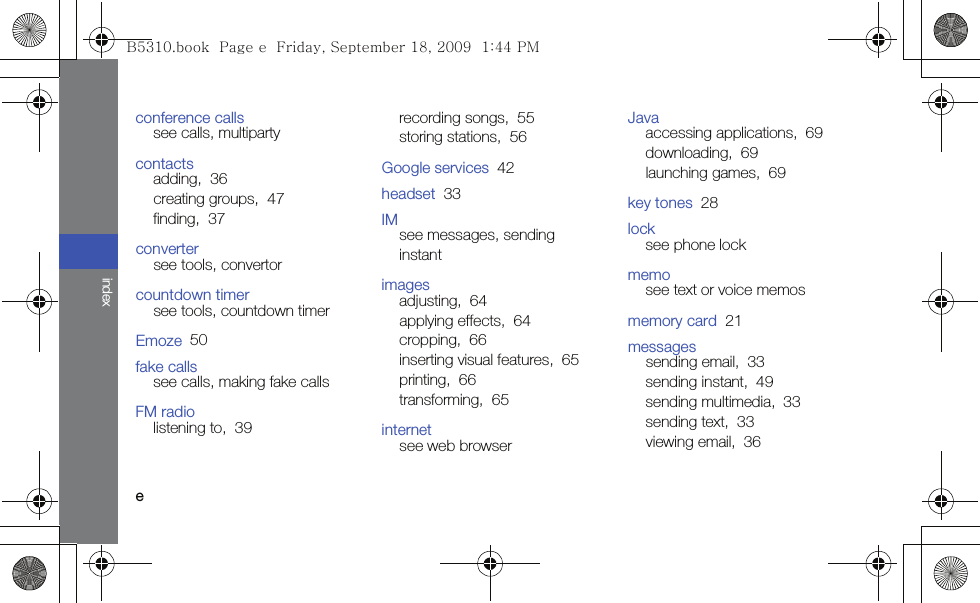980x603 pixels.
Task: Open the 'FM radio' index entry
Action: 165,412
